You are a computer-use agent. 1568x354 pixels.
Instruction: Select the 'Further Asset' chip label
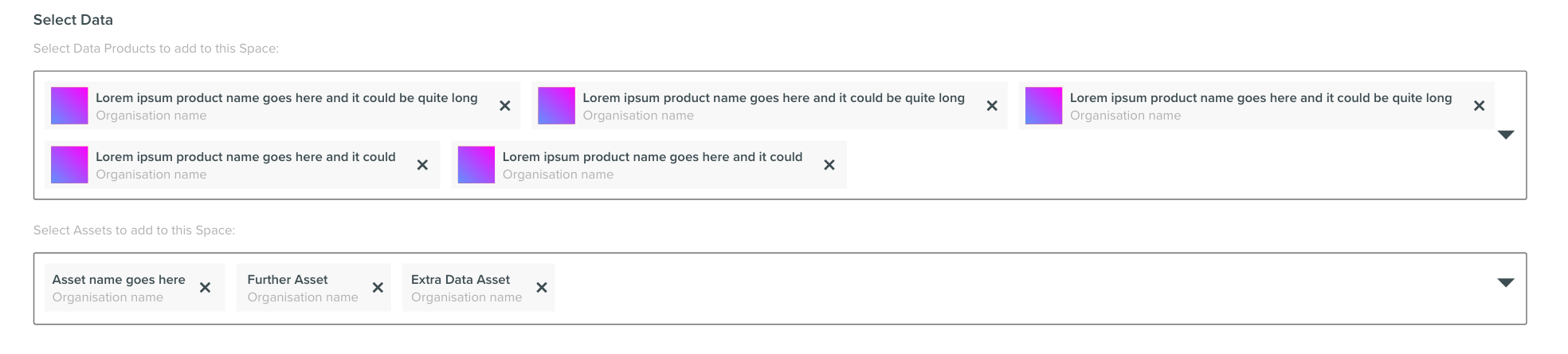point(288,280)
